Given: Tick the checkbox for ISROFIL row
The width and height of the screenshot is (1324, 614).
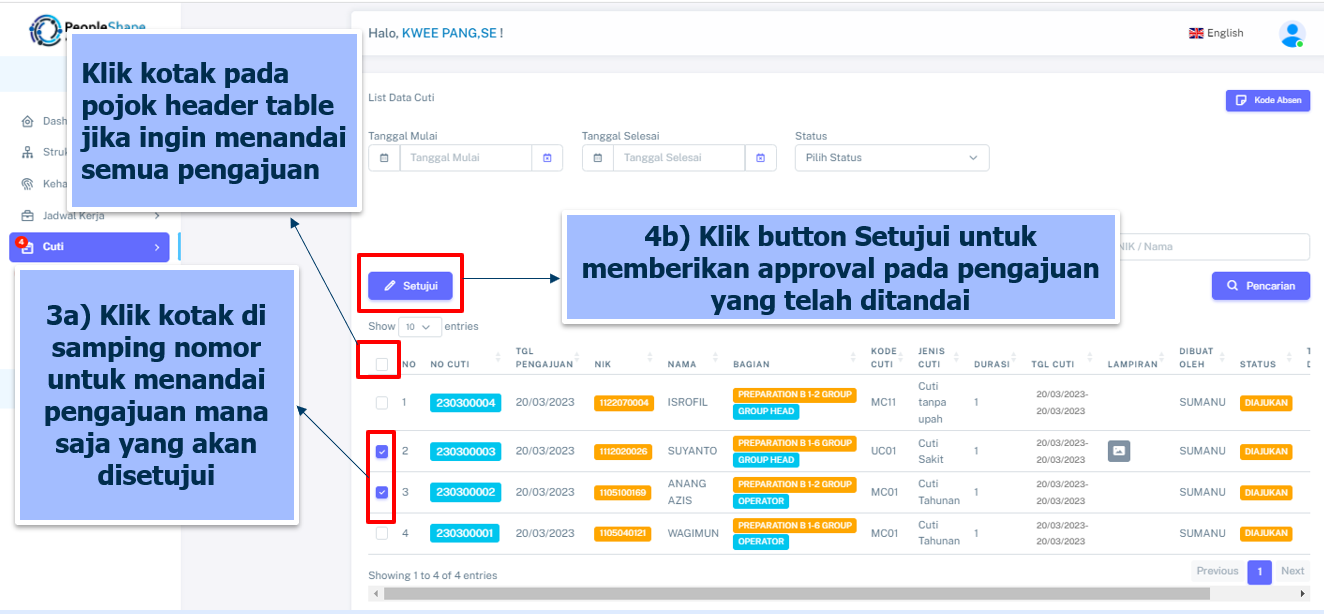Looking at the screenshot, I should (x=381, y=403).
